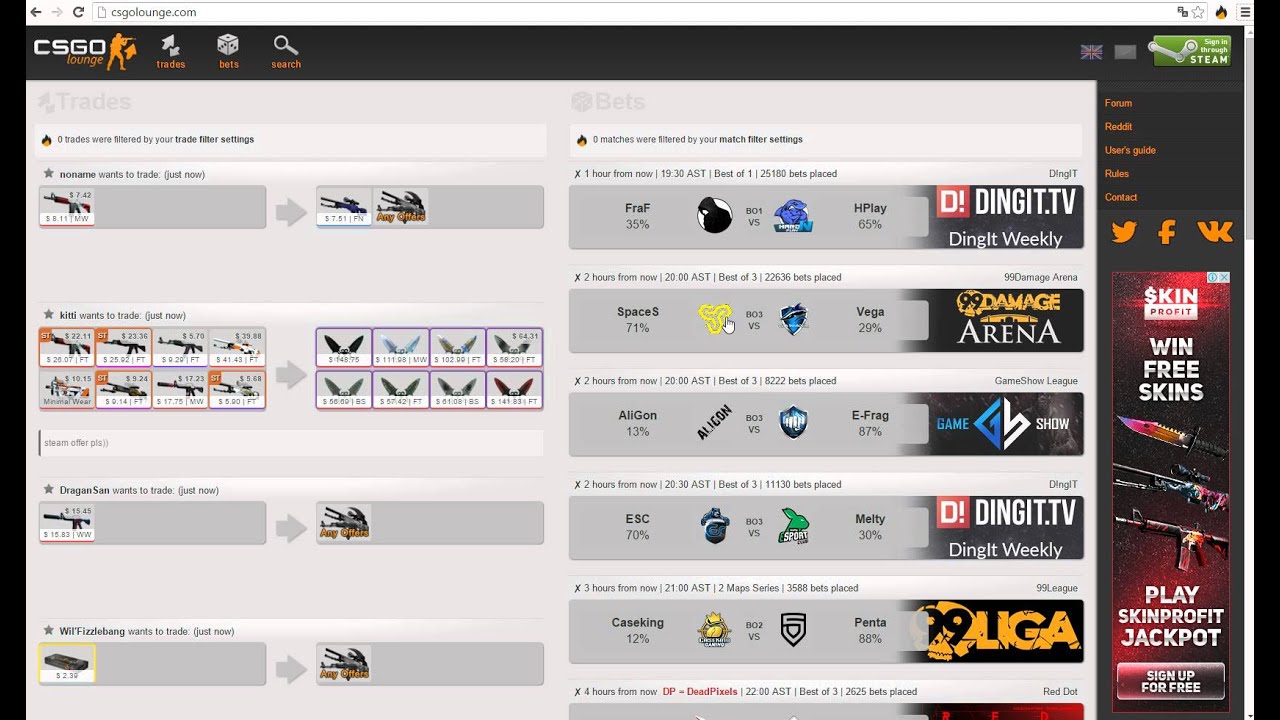Open Chrome hamburger menu

[x=1245, y=12]
